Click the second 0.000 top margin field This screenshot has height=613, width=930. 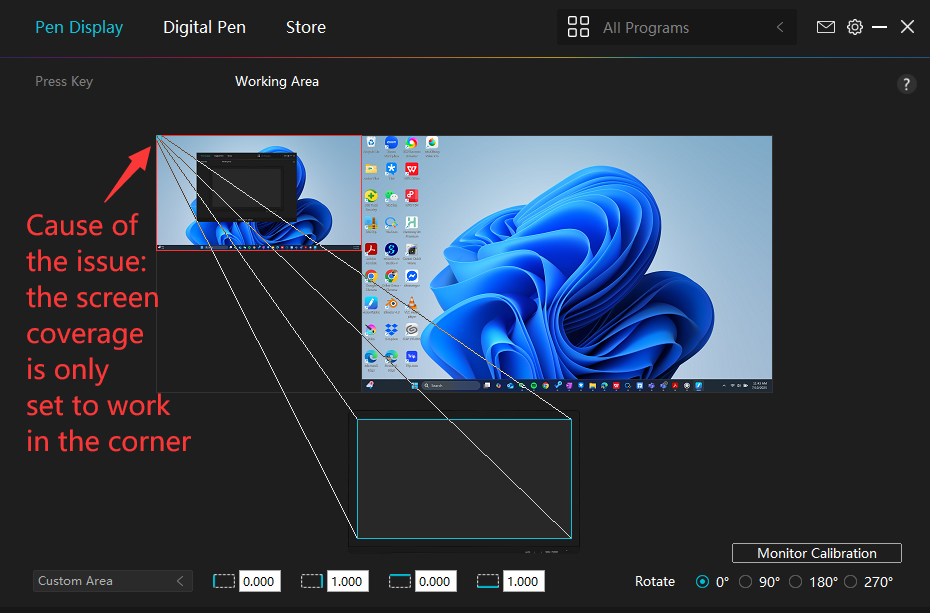click(x=435, y=581)
